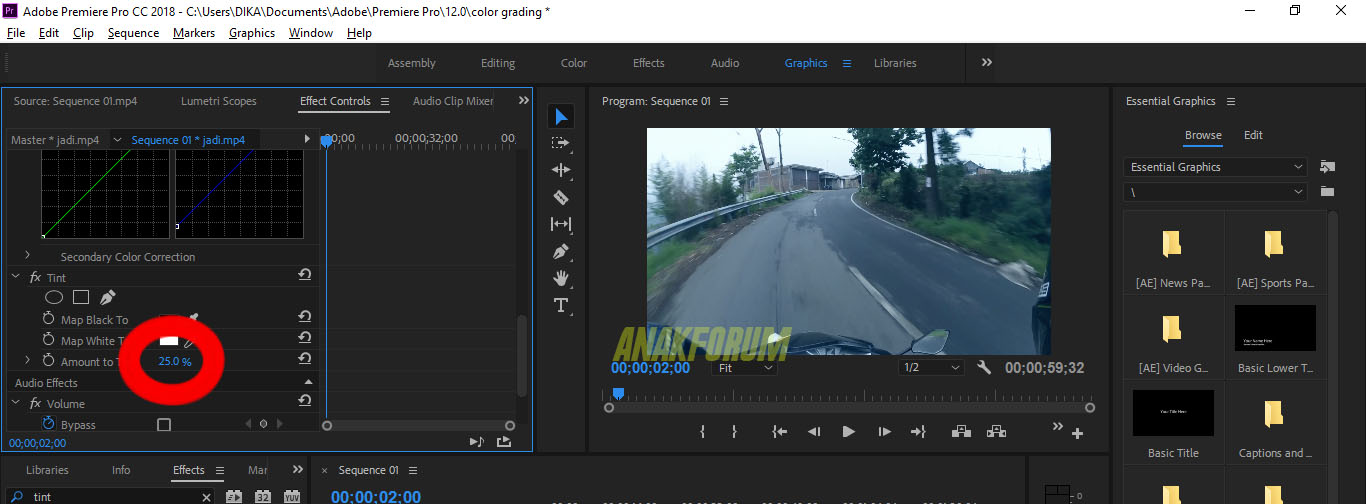Toggle 32-bit Color effects filter
The width and height of the screenshot is (1366, 504).
tap(263, 496)
